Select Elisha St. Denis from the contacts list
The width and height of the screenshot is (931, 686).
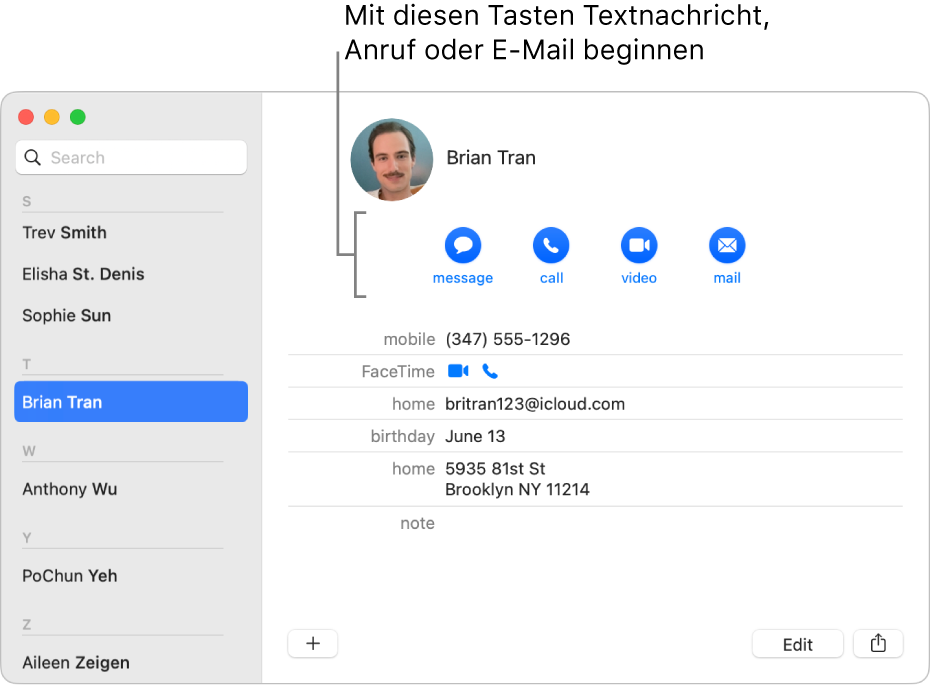[82, 274]
